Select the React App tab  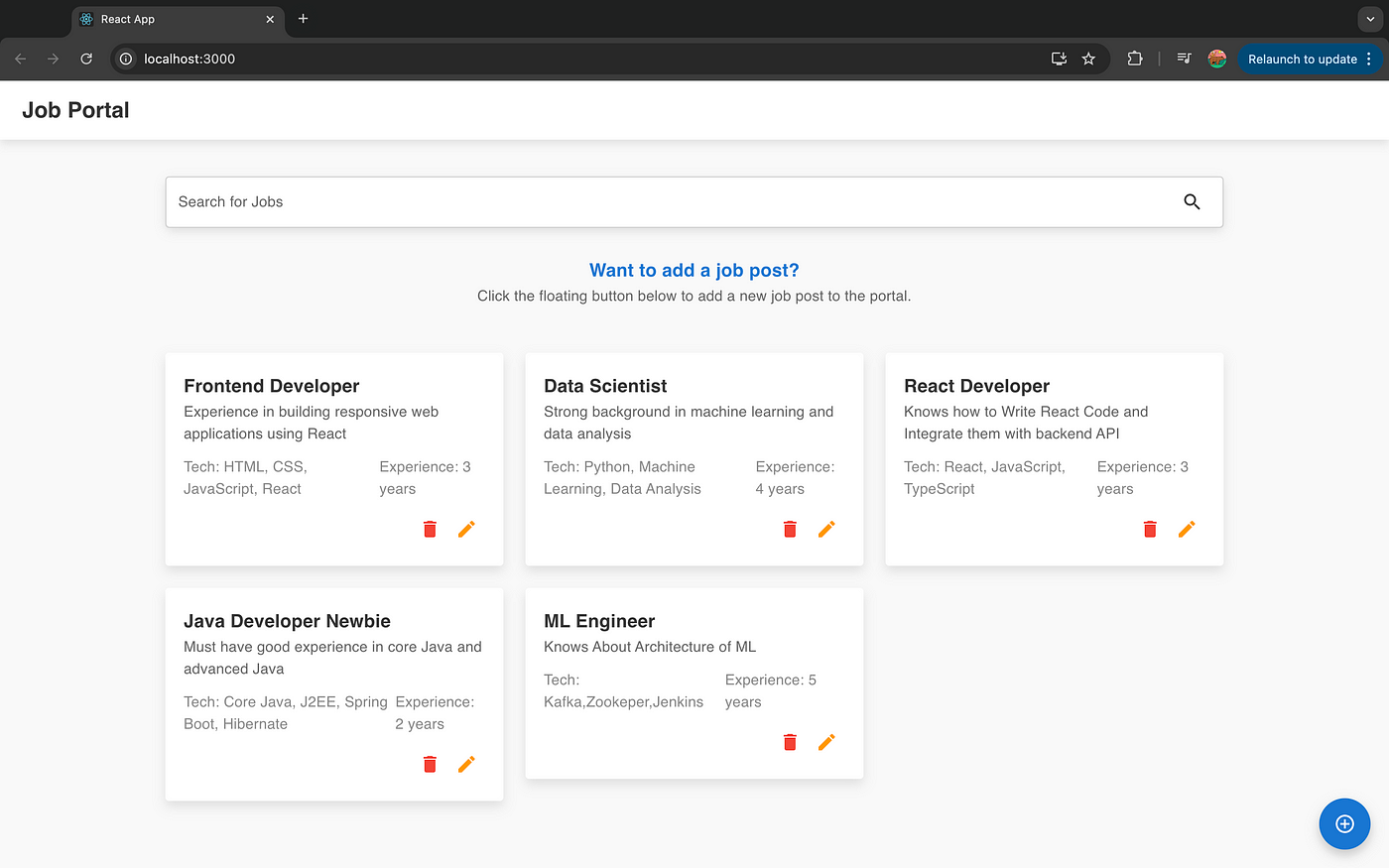point(177,19)
